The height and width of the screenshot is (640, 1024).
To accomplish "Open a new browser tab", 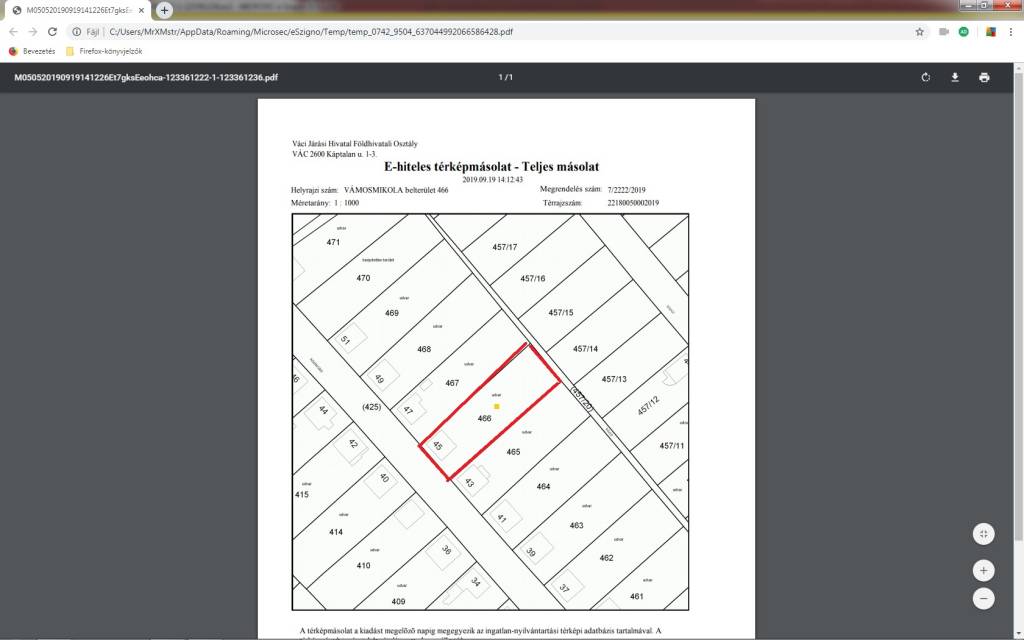I will coord(165,10).
